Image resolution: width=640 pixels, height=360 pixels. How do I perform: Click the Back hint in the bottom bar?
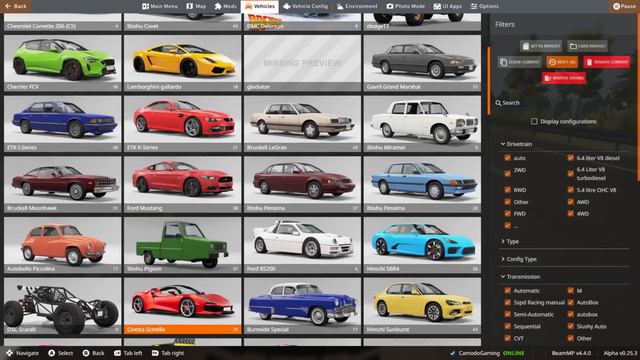pos(93,353)
